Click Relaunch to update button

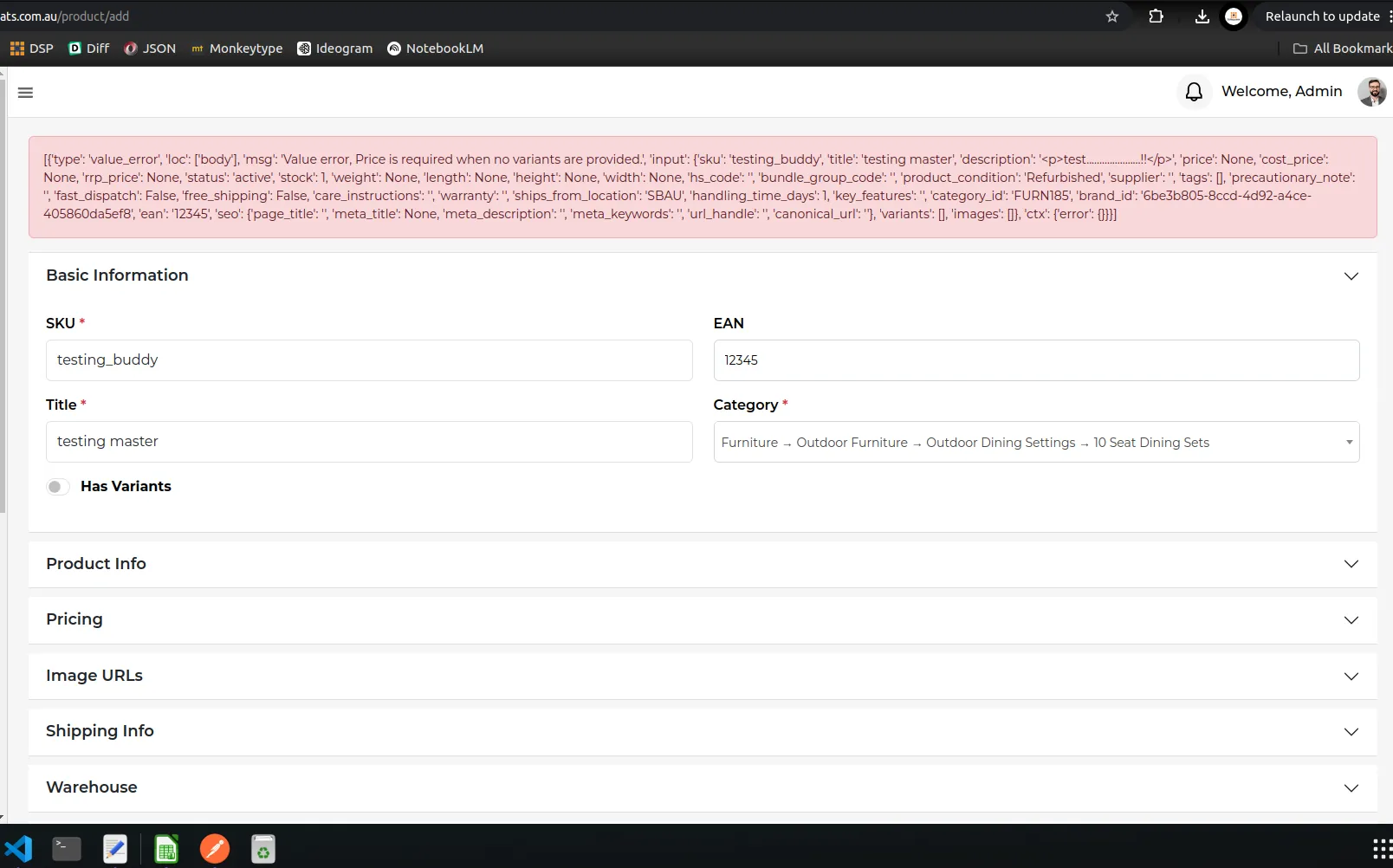(x=1321, y=16)
